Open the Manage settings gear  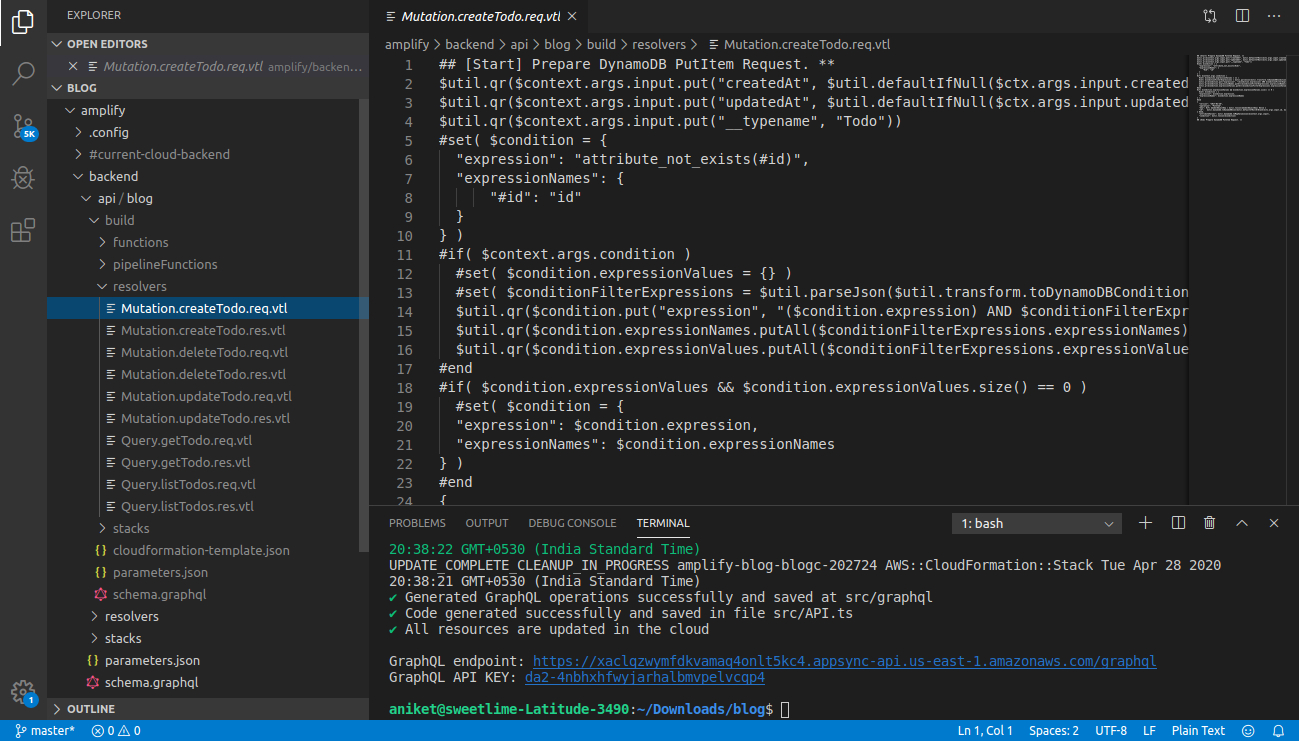tap(23, 692)
